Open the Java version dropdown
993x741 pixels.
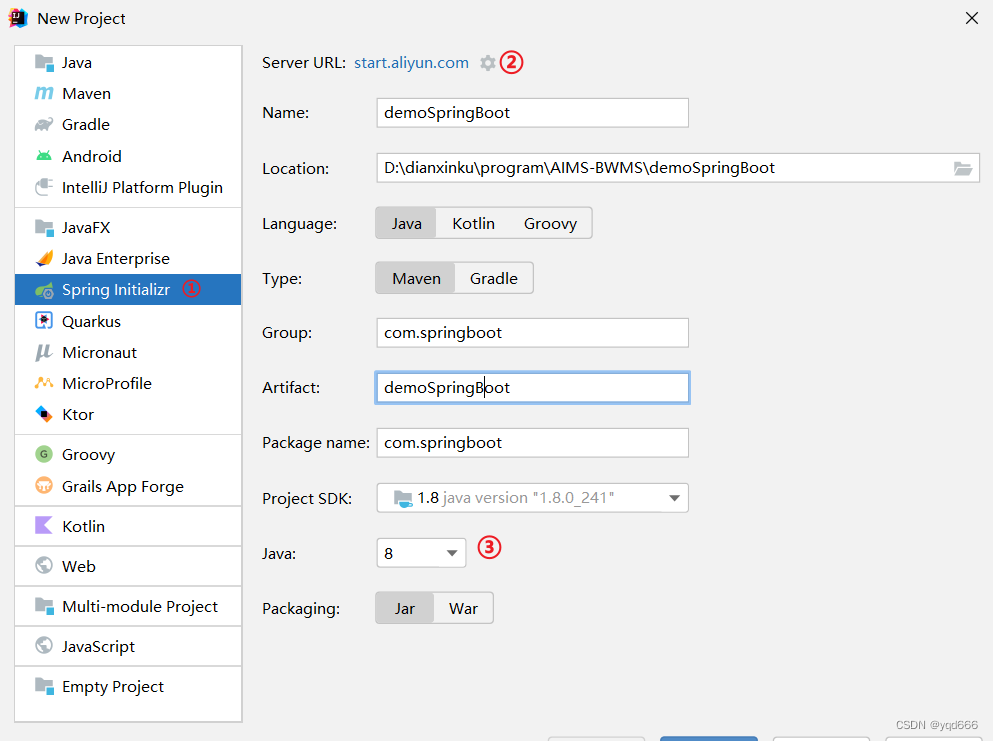(x=421, y=554)
